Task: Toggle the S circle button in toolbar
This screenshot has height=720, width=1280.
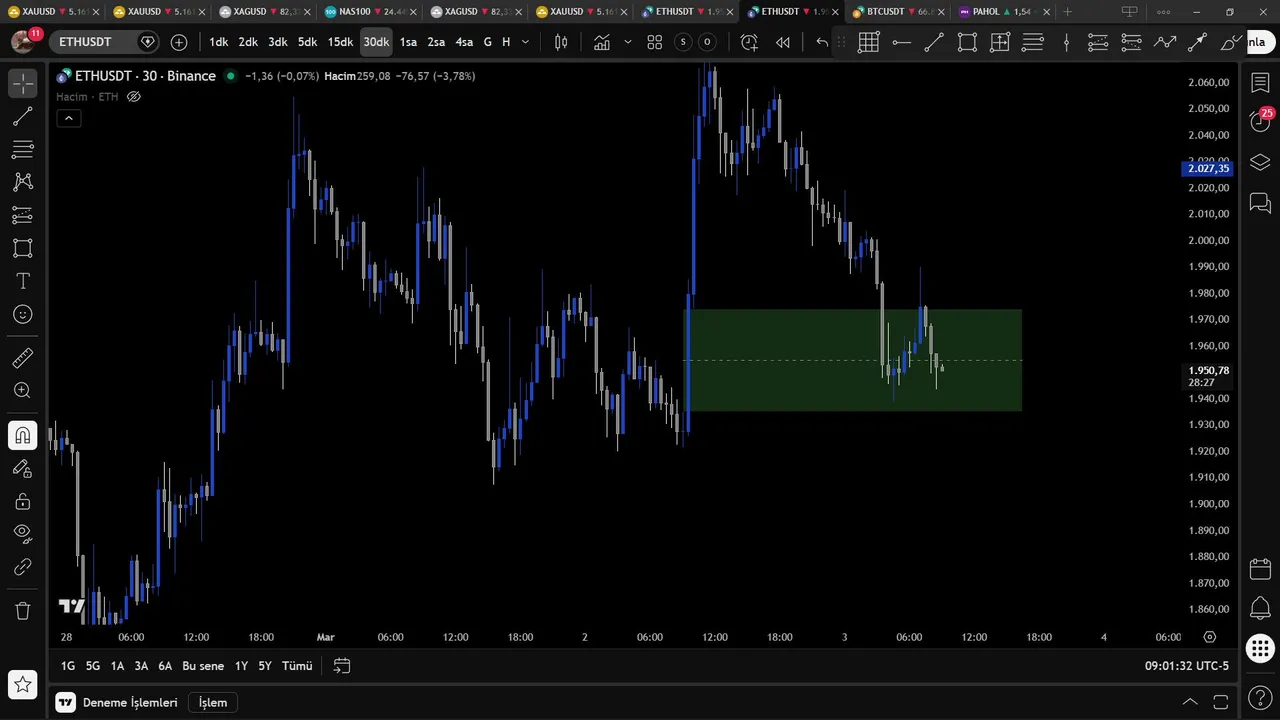Action: (x=683, y=42)
